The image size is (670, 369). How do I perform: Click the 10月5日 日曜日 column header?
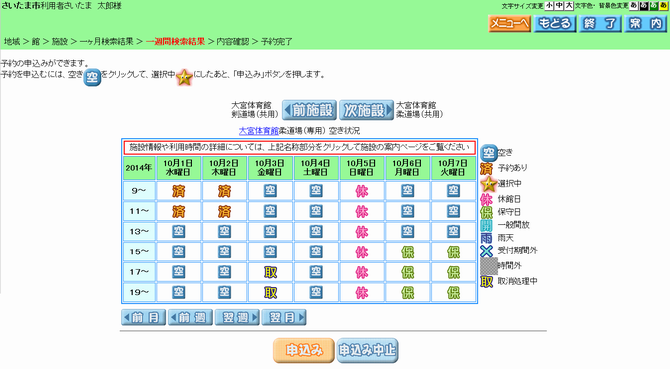(362, 168)
